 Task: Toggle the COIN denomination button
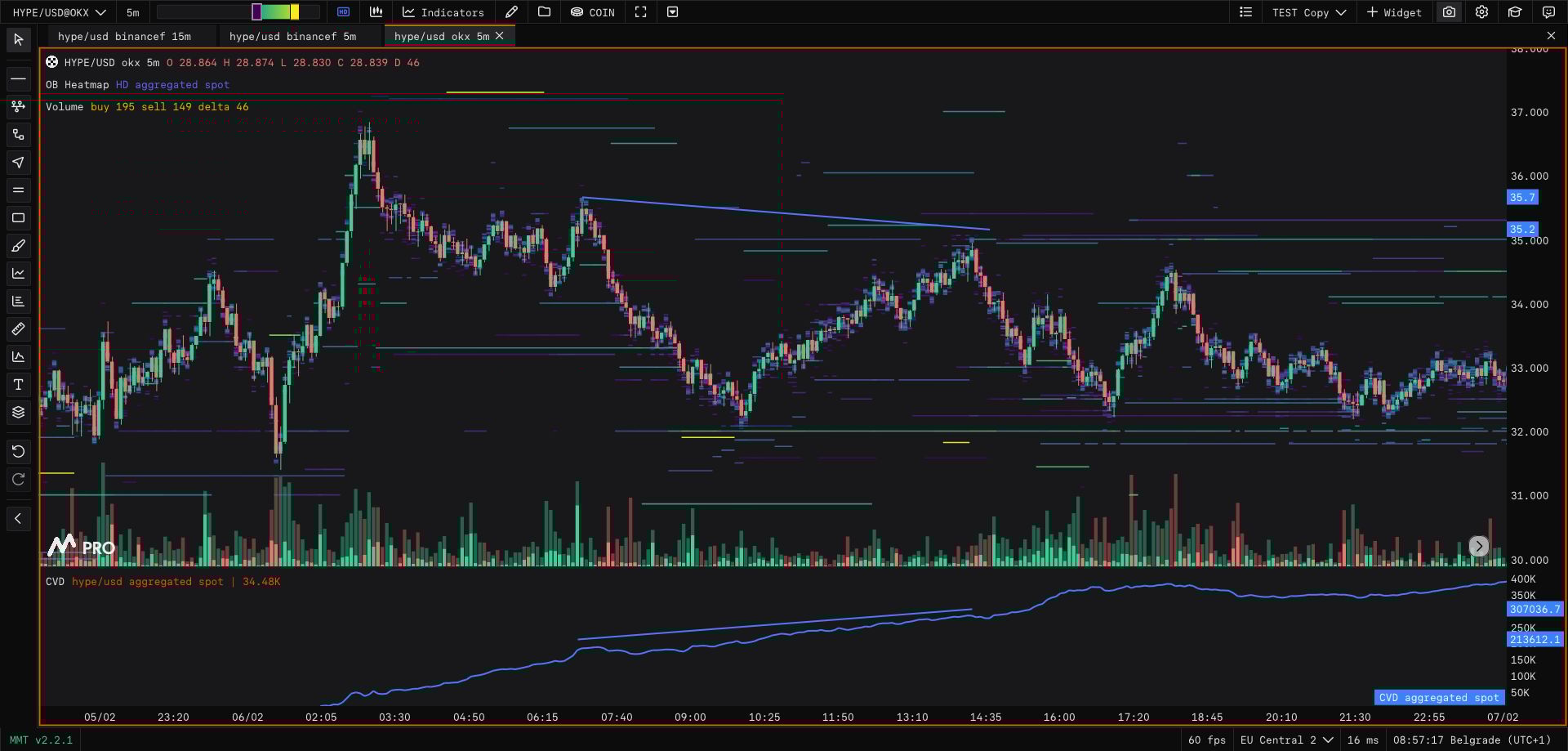point(593,12)
